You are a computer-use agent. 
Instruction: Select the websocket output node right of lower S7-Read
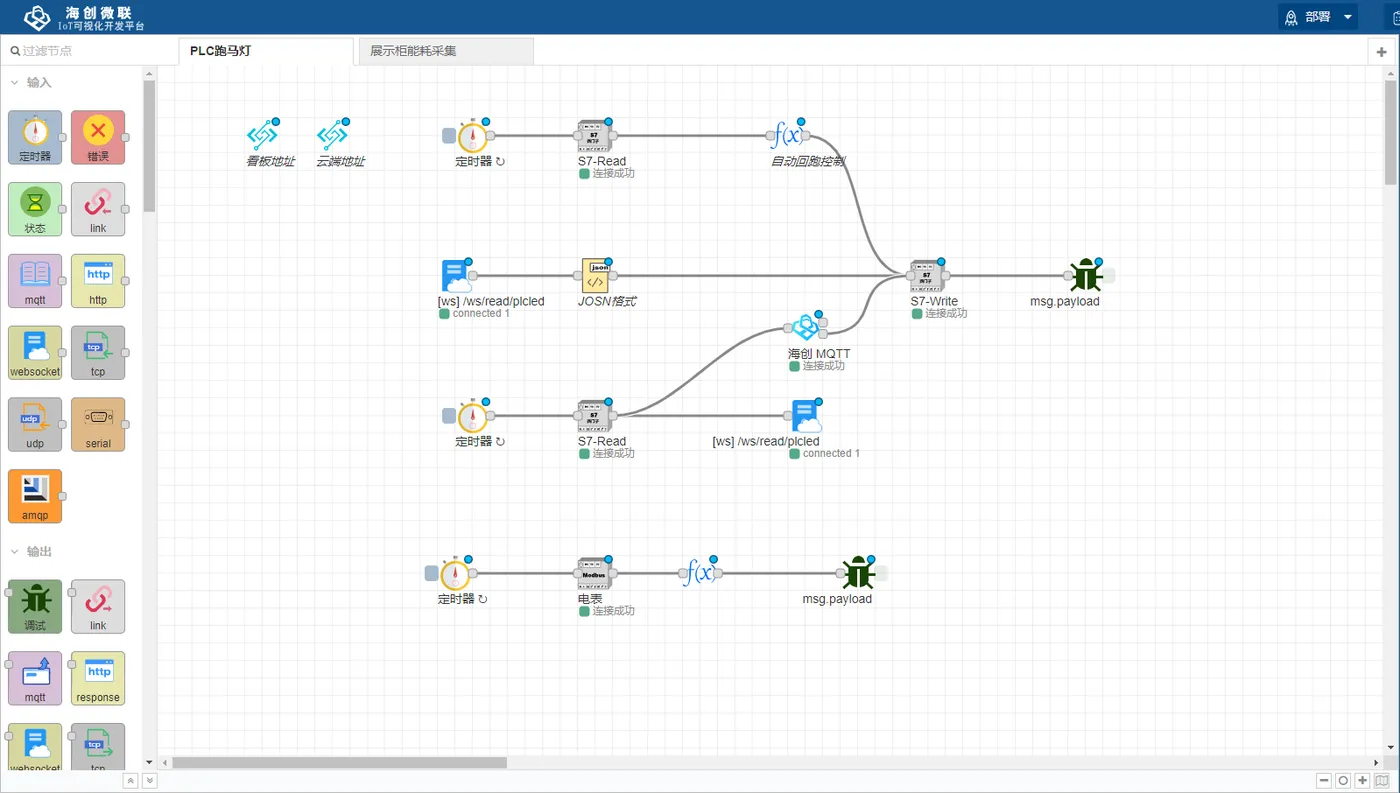806,416
